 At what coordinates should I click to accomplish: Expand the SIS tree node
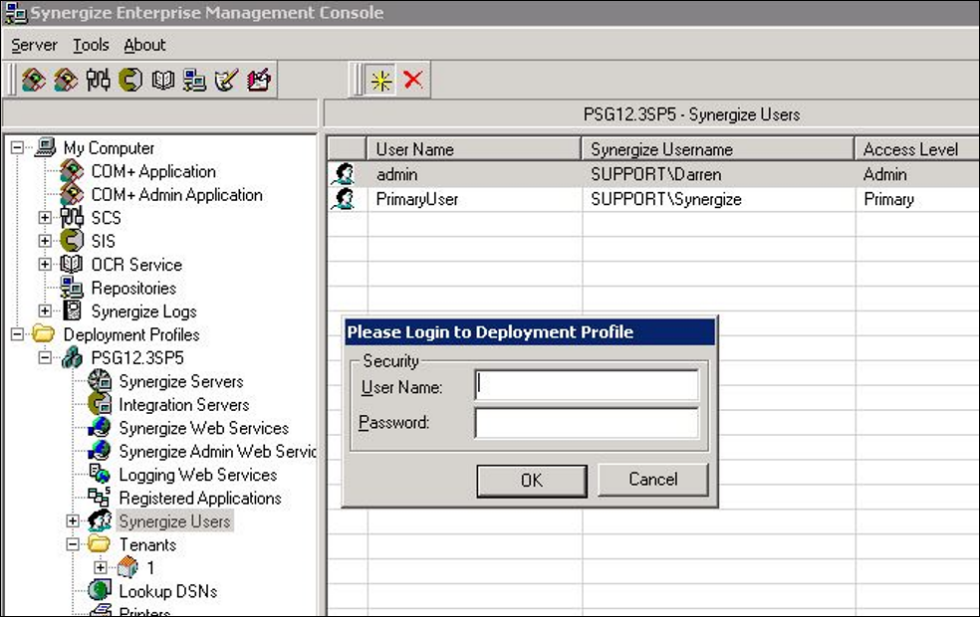pos(45,241)
